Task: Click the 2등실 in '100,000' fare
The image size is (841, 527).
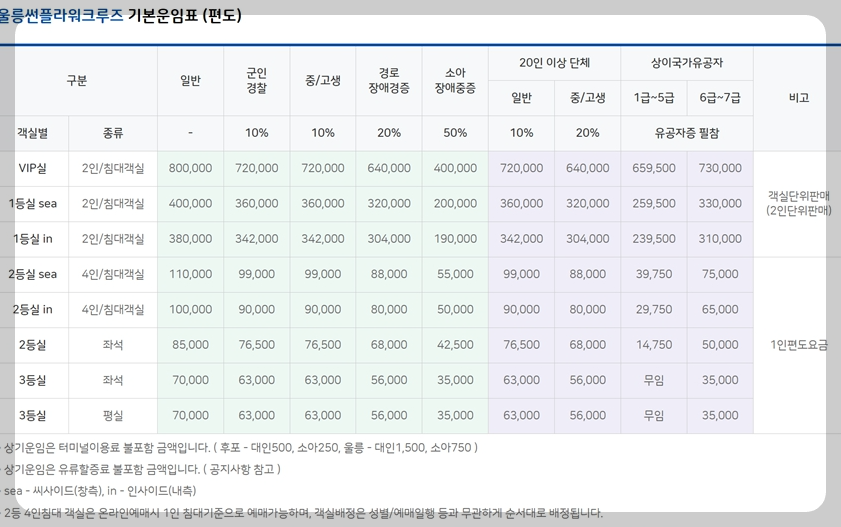Action: click(190, 310)
